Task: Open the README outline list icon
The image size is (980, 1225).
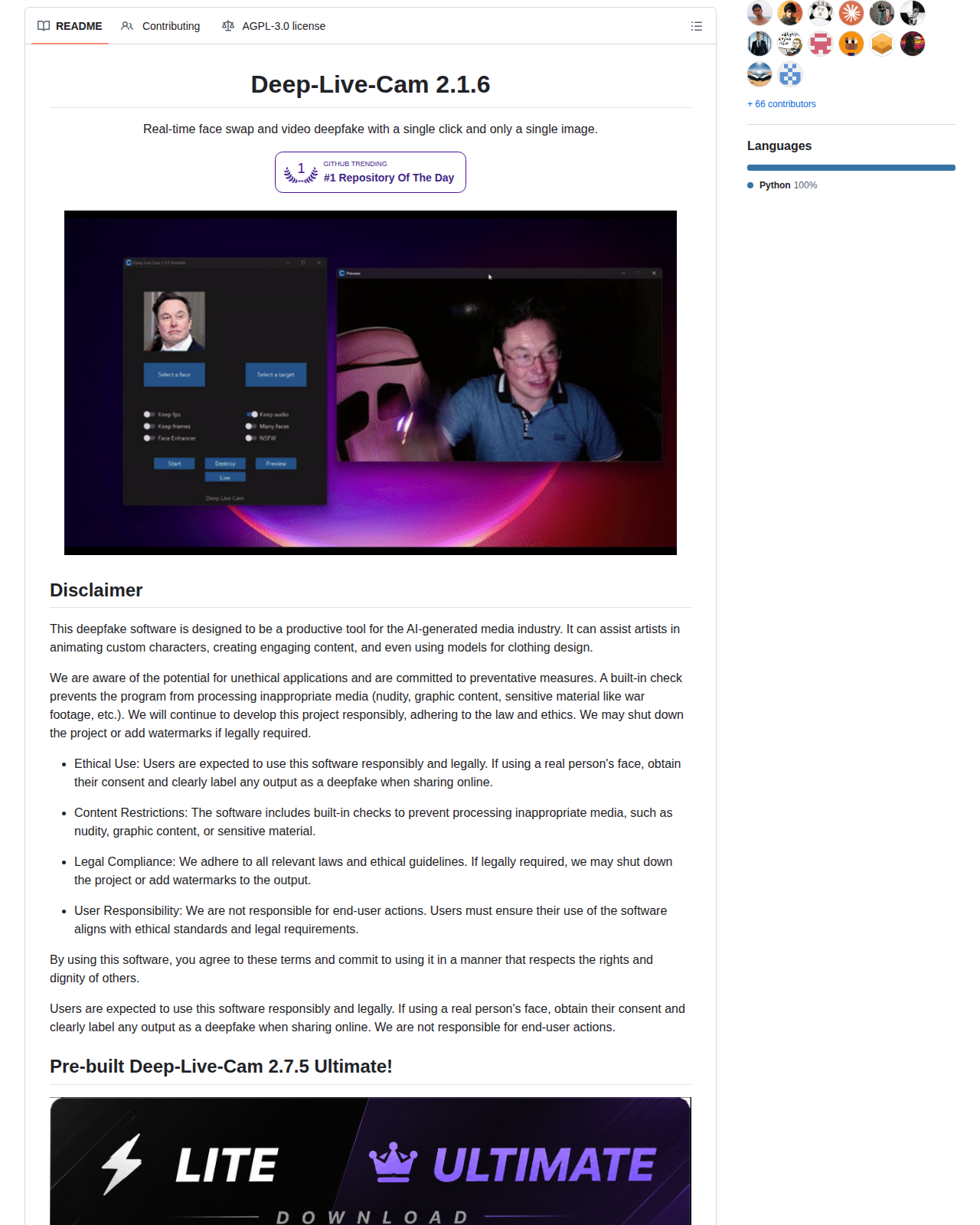Action: [x=697, y=26]
